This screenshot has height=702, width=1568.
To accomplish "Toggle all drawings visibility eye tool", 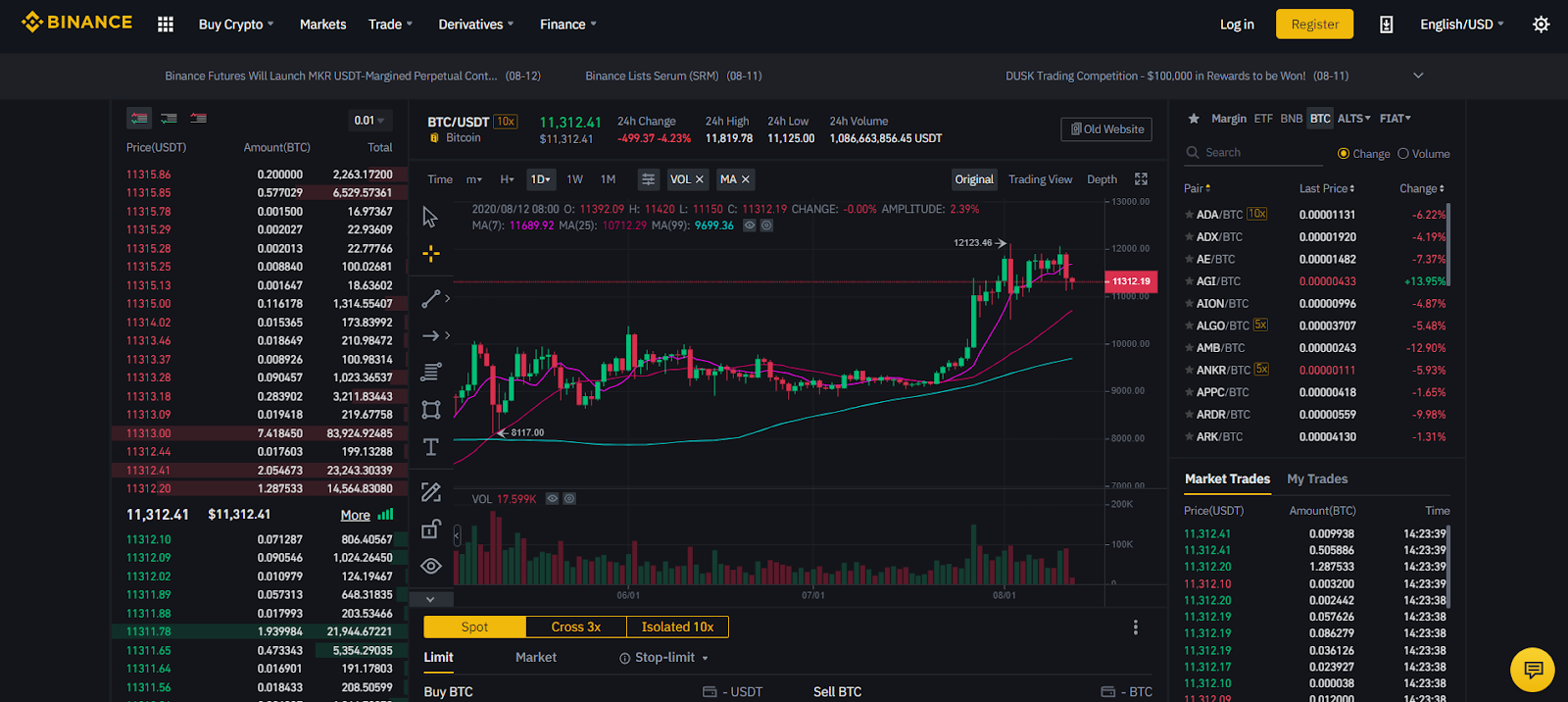I will 430,566.
